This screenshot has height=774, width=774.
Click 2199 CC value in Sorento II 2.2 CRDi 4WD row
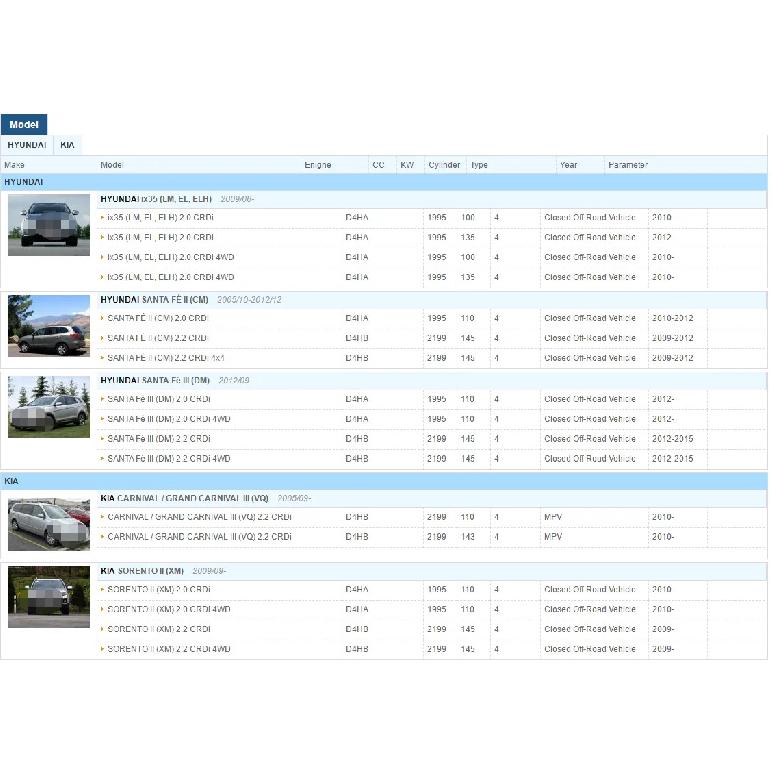(x=437, y=649)
